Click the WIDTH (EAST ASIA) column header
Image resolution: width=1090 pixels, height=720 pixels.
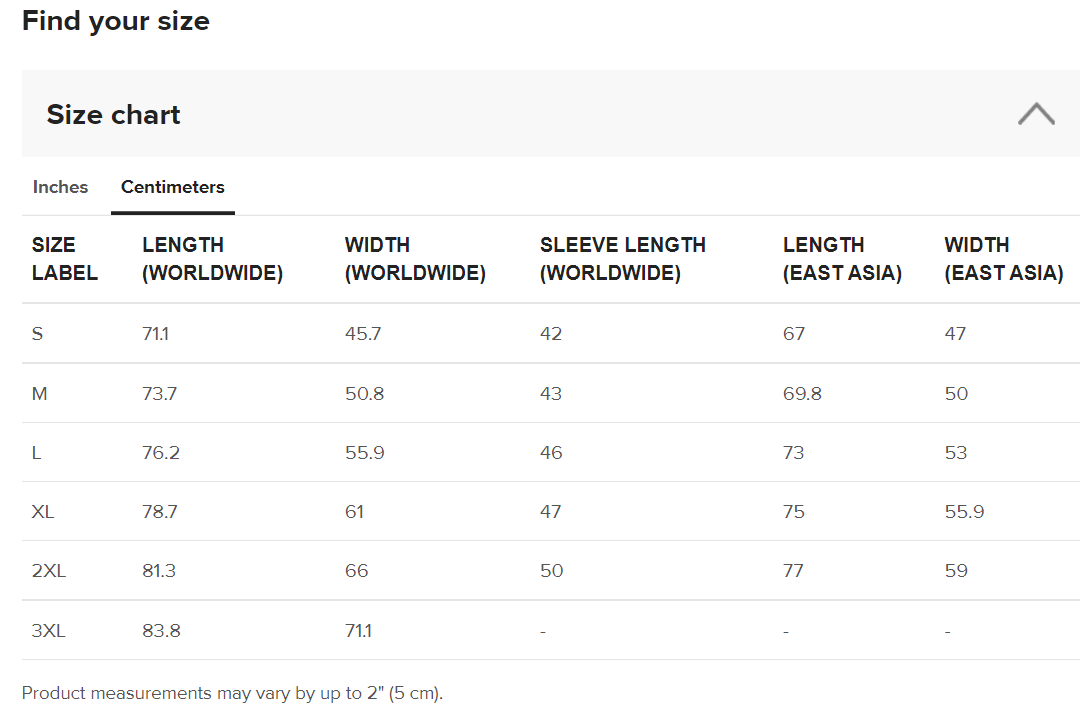1003,259
